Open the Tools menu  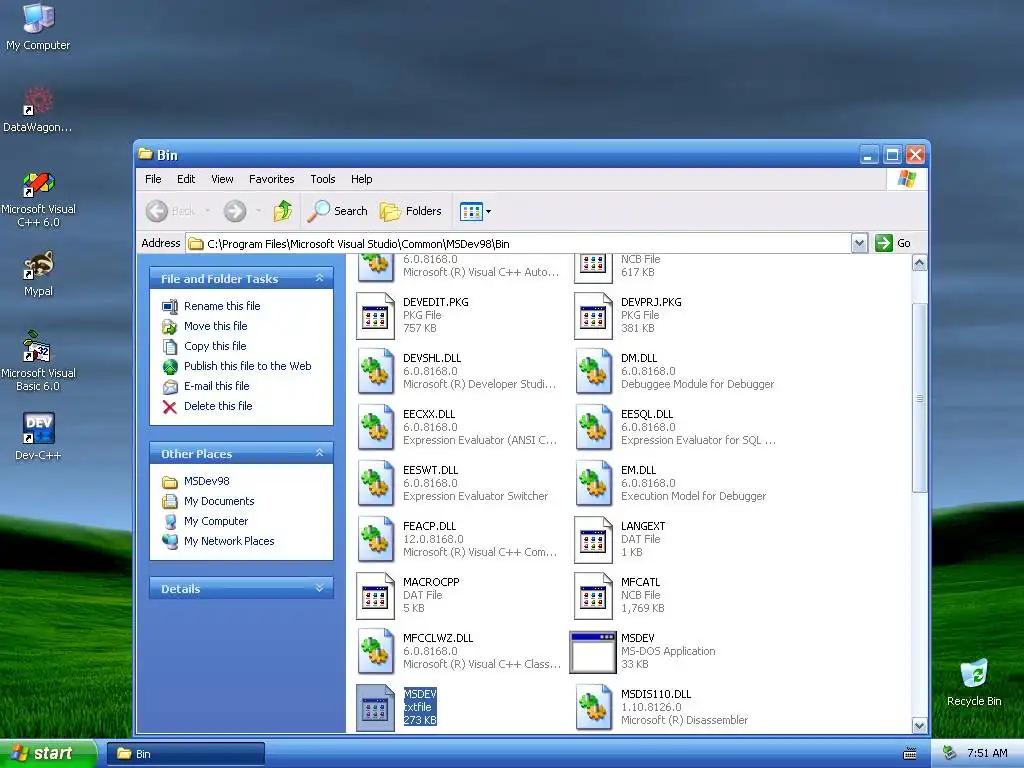coord(323,179)
